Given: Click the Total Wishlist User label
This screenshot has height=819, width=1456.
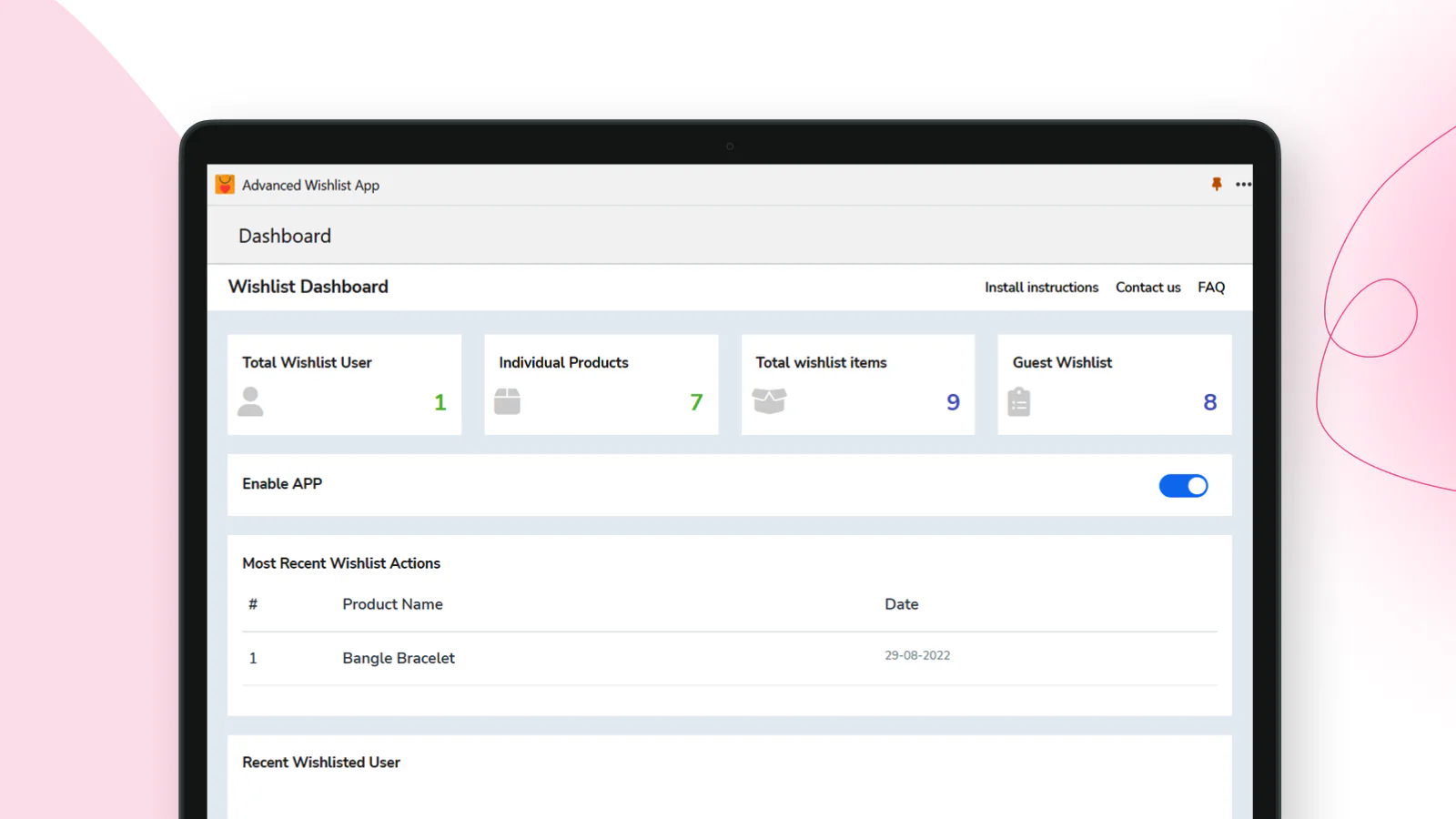Looking at the screenshot, I should coord(307,362).
